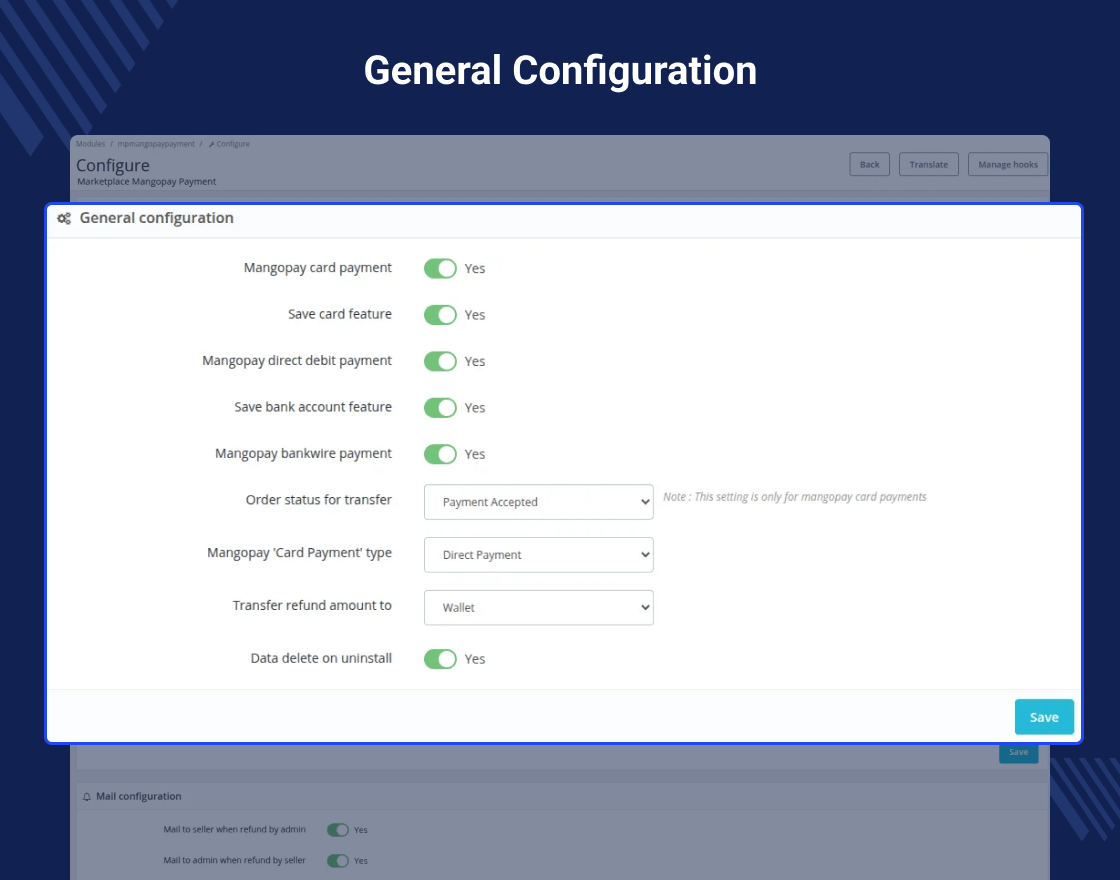The width and height of the screenshot is (1120, 880).
Task: Turn off Save card feature switch
Action: [440, 315]
